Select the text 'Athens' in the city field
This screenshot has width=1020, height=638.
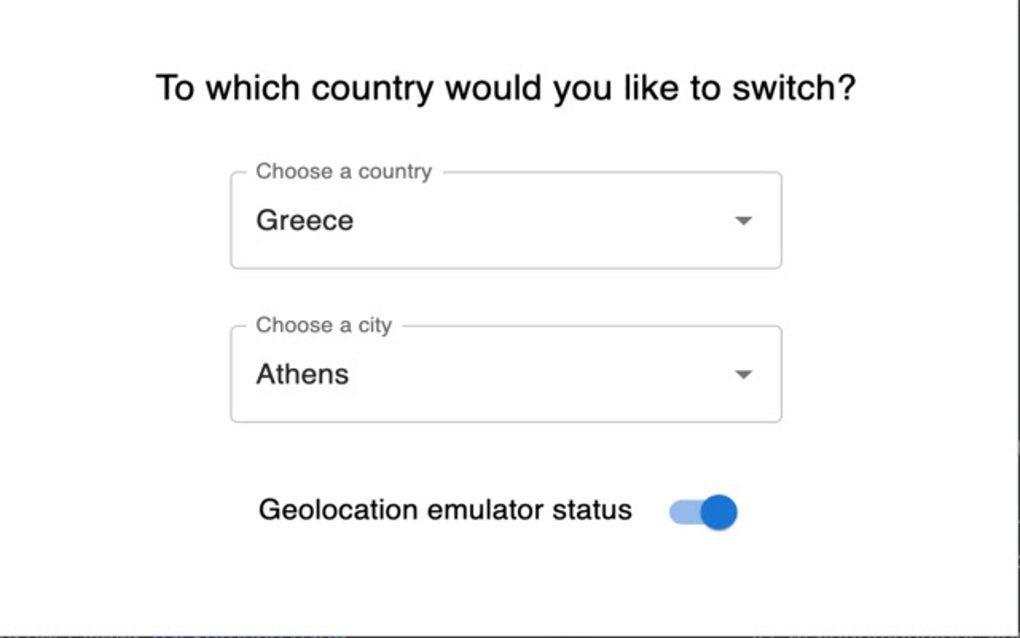(303, 374)
